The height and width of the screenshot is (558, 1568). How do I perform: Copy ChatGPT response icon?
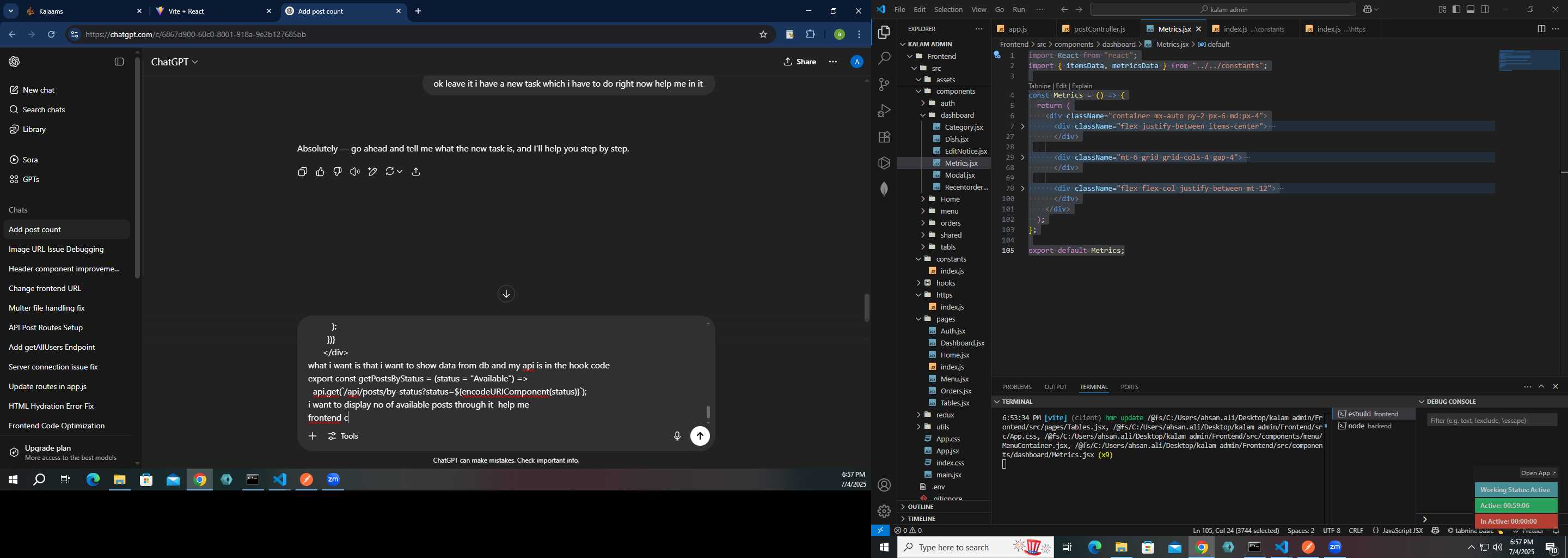303,172
